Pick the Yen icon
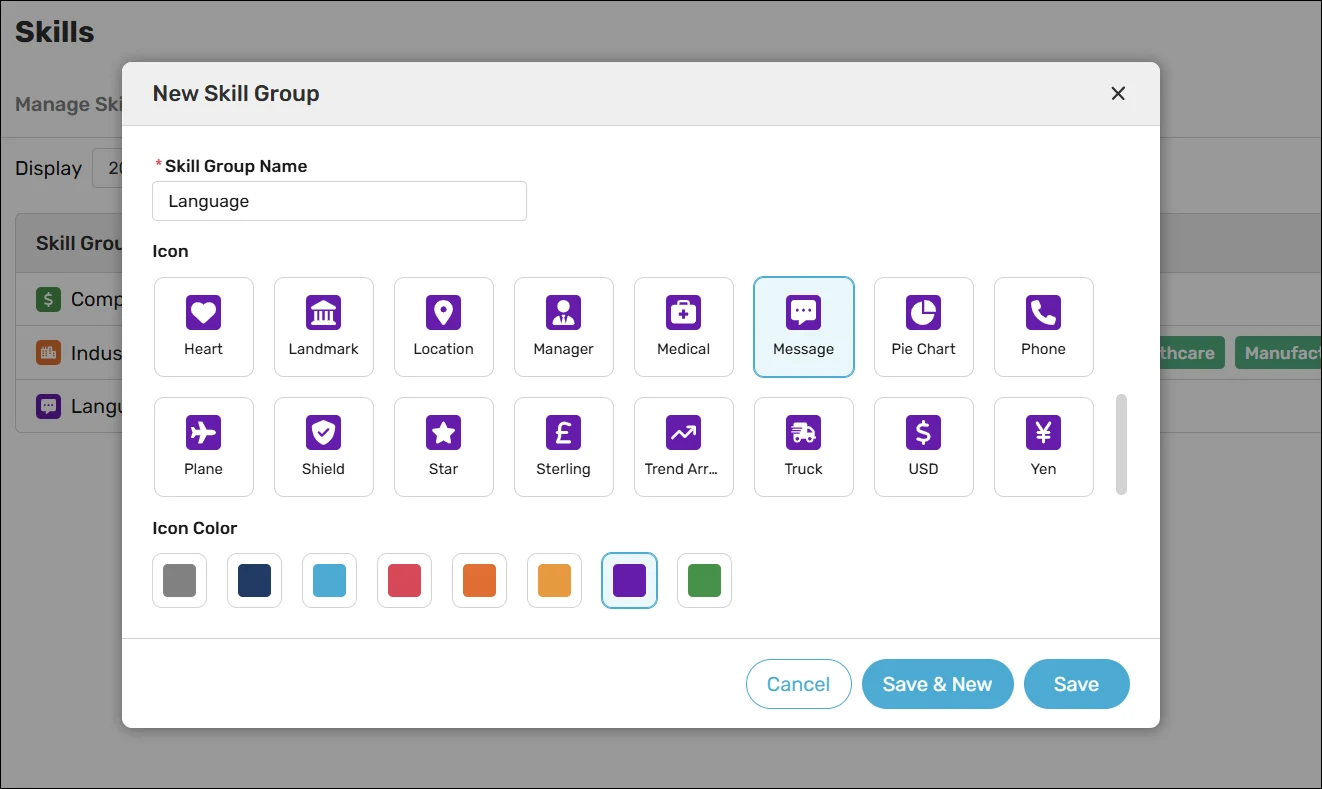This screenshot has height=789, width=1322. click(1044, 447)
